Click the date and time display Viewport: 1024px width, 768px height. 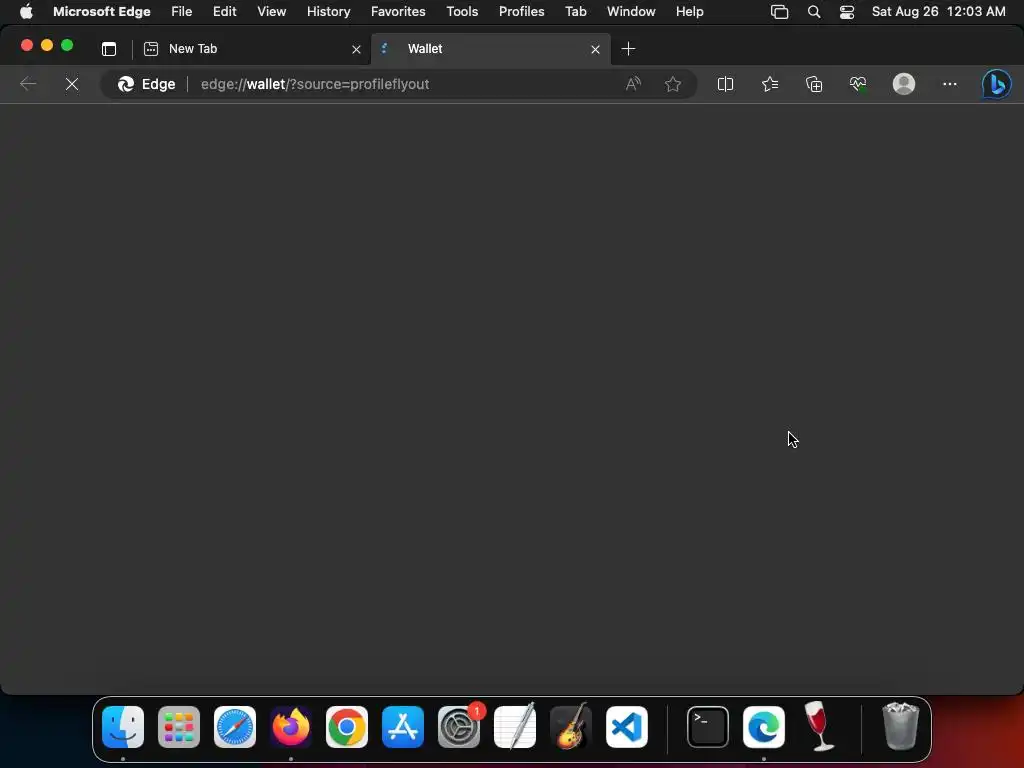tap(938, 12)
